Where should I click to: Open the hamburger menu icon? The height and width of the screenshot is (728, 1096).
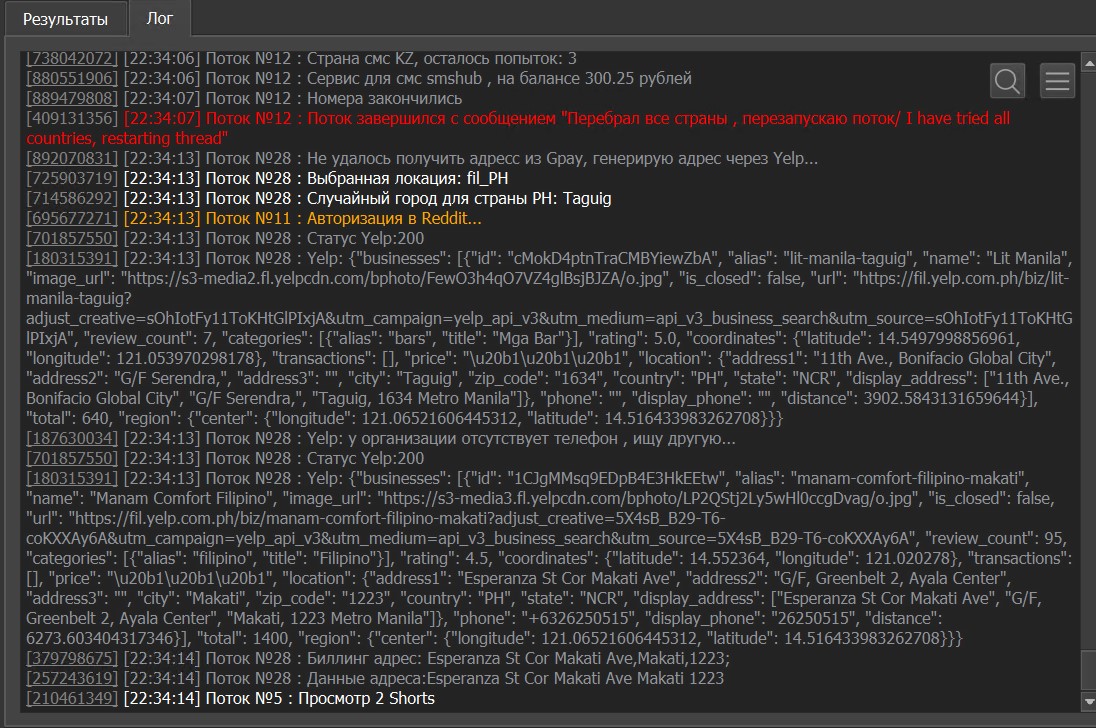1057,81
